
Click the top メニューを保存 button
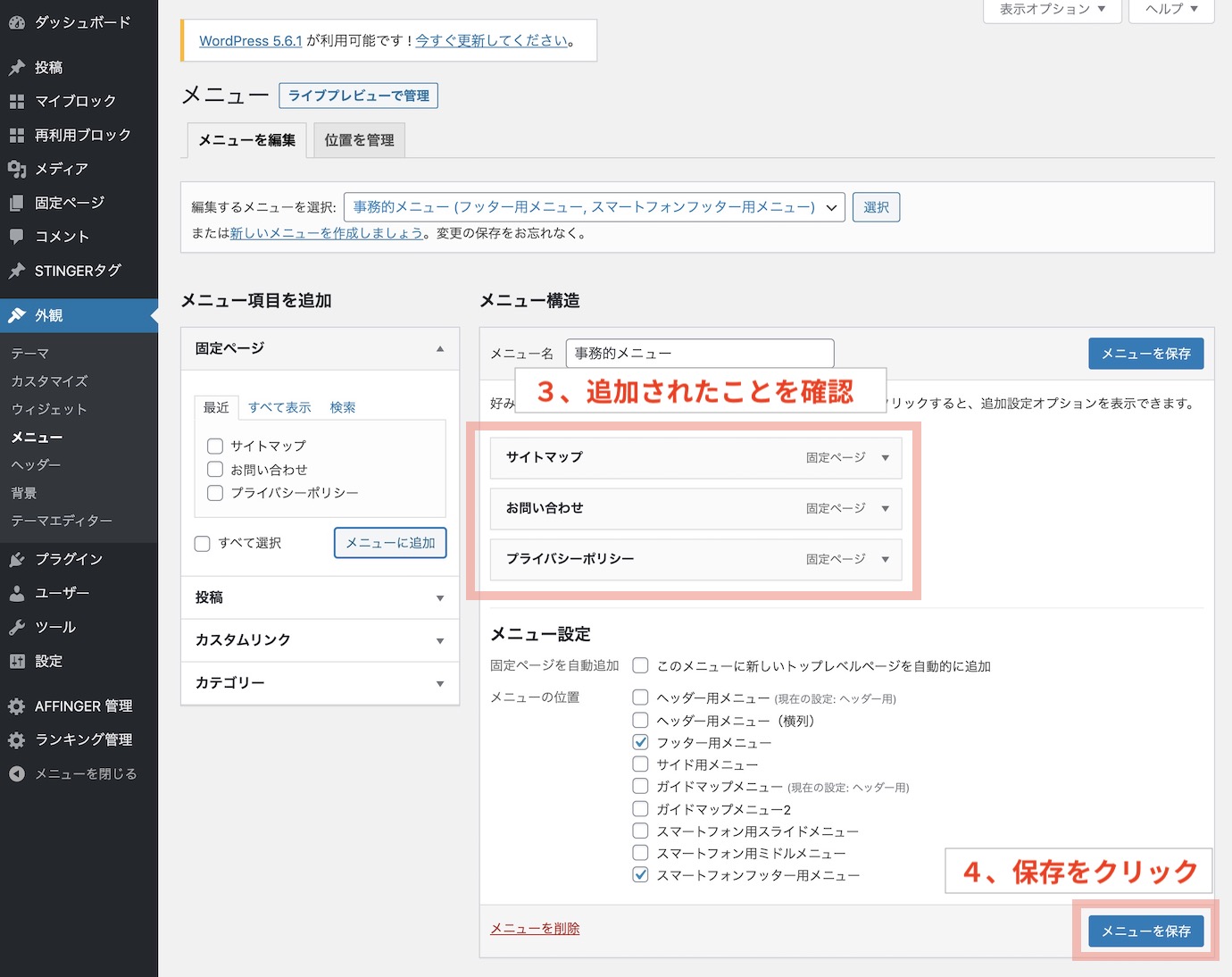coord(1146,354)
